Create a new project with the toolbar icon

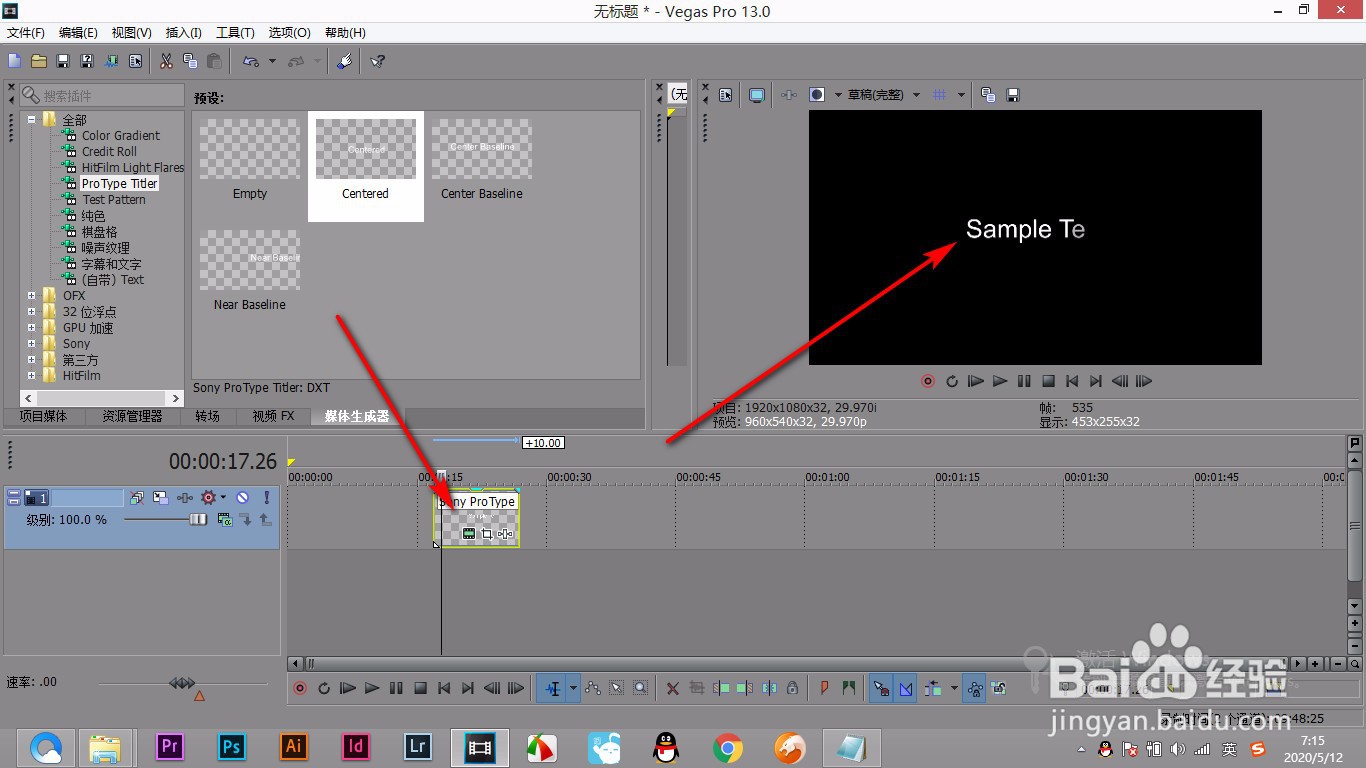pyautogui.click(x=14, y=61)
